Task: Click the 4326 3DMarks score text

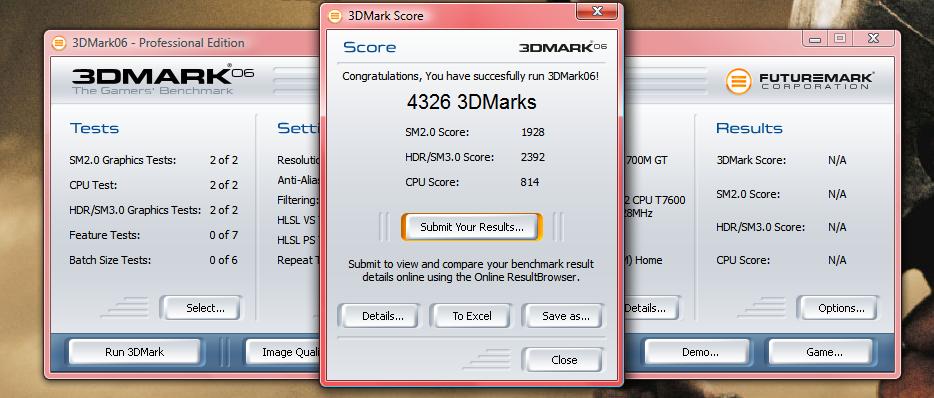Action: [x=471, y=102]
